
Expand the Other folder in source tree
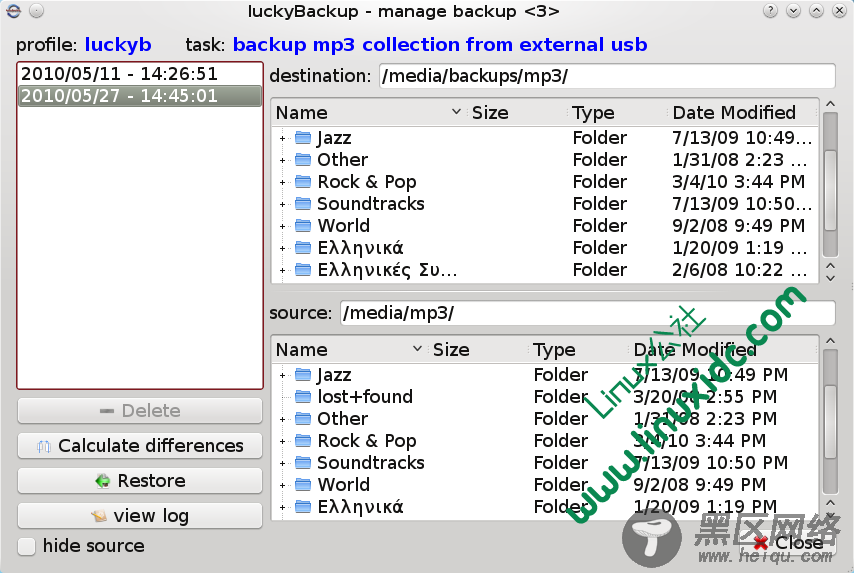click(x=282, y=419)
